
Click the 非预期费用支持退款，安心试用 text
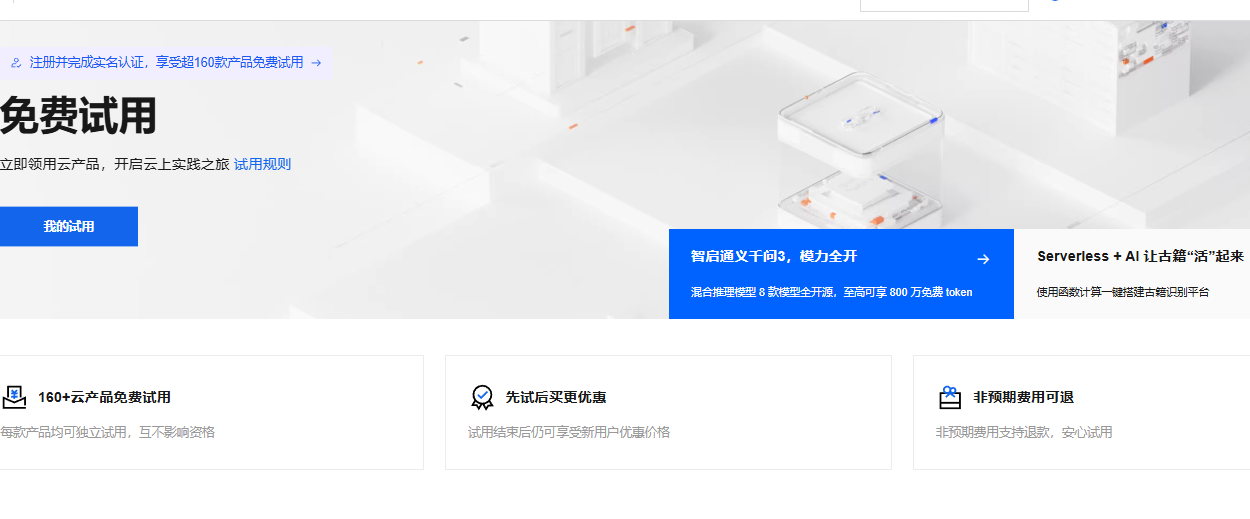(1024, 432)
